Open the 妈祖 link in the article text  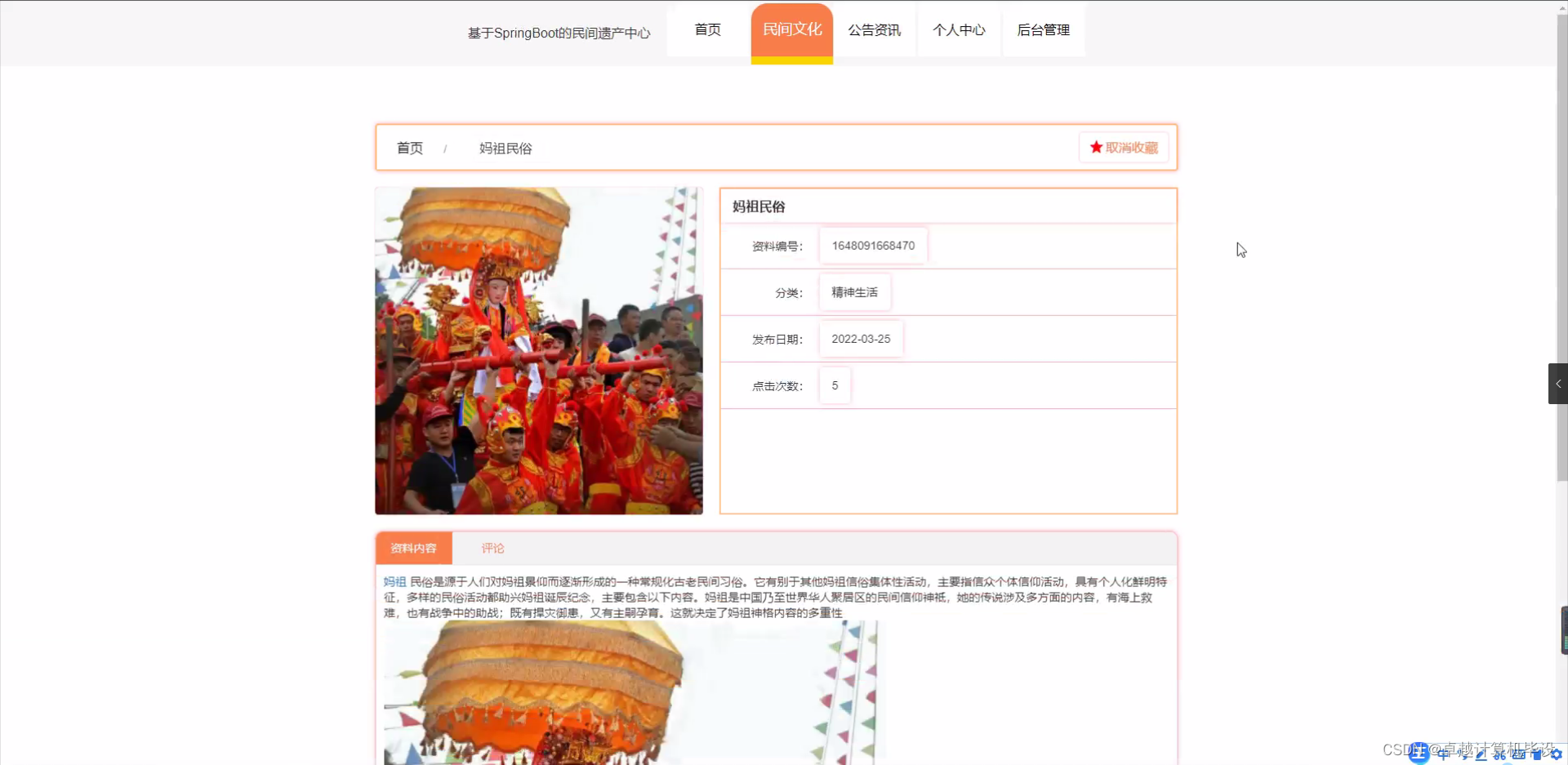click(x=394, y=581)
